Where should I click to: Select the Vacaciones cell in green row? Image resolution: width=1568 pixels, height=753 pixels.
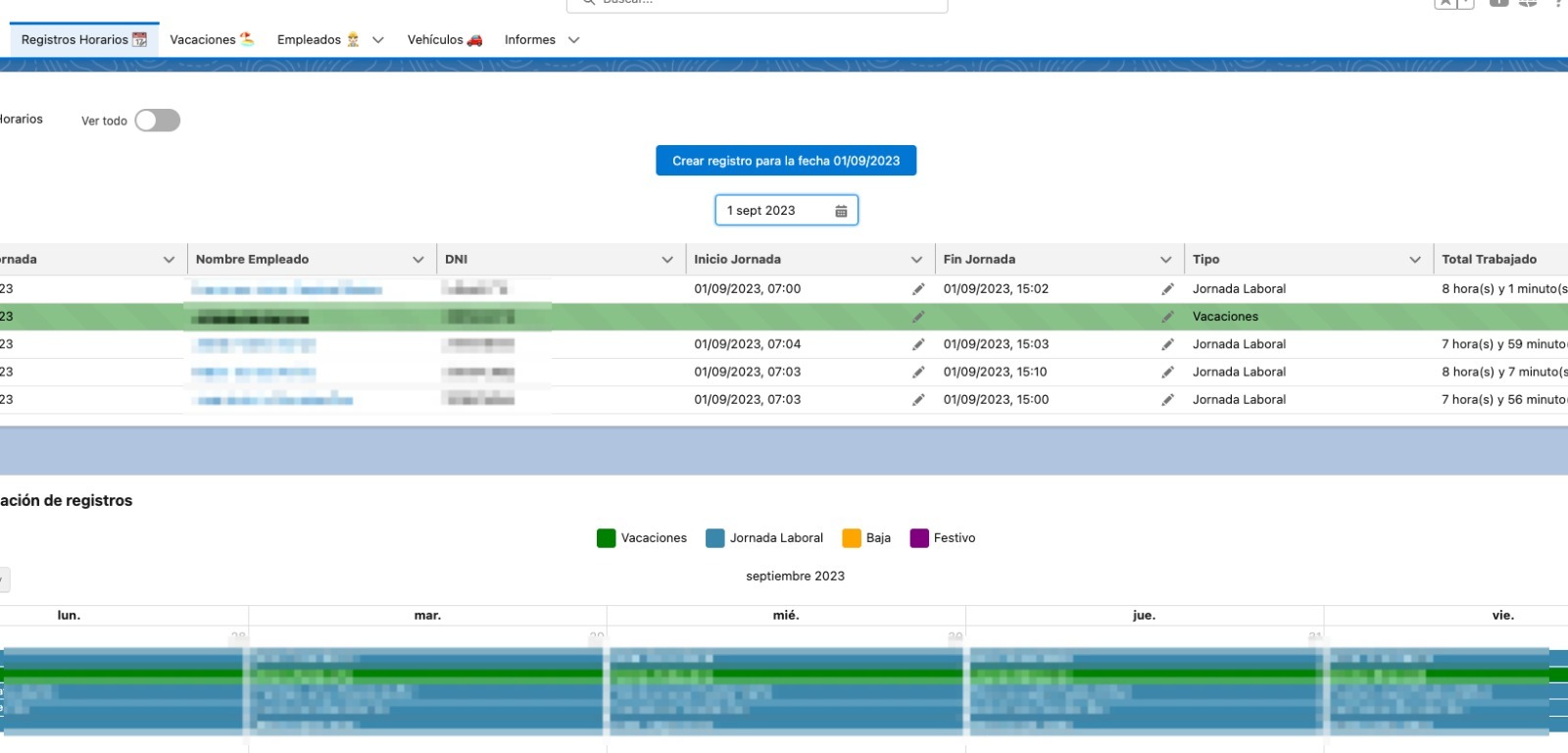(1308, 317)
